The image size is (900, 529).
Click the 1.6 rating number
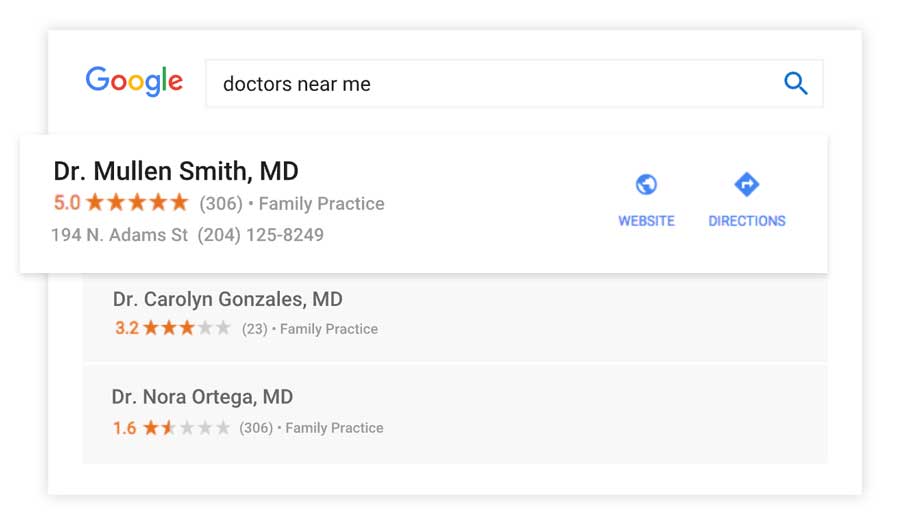pyautogui.click(x=125, y=428)
